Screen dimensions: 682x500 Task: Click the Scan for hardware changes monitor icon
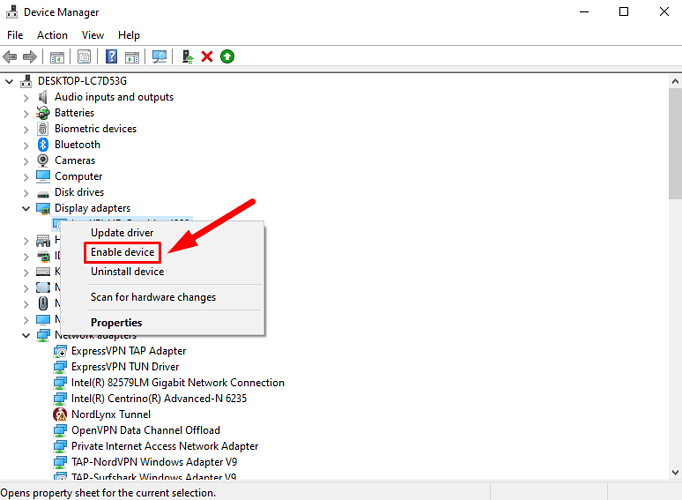(x=160, y=57)
